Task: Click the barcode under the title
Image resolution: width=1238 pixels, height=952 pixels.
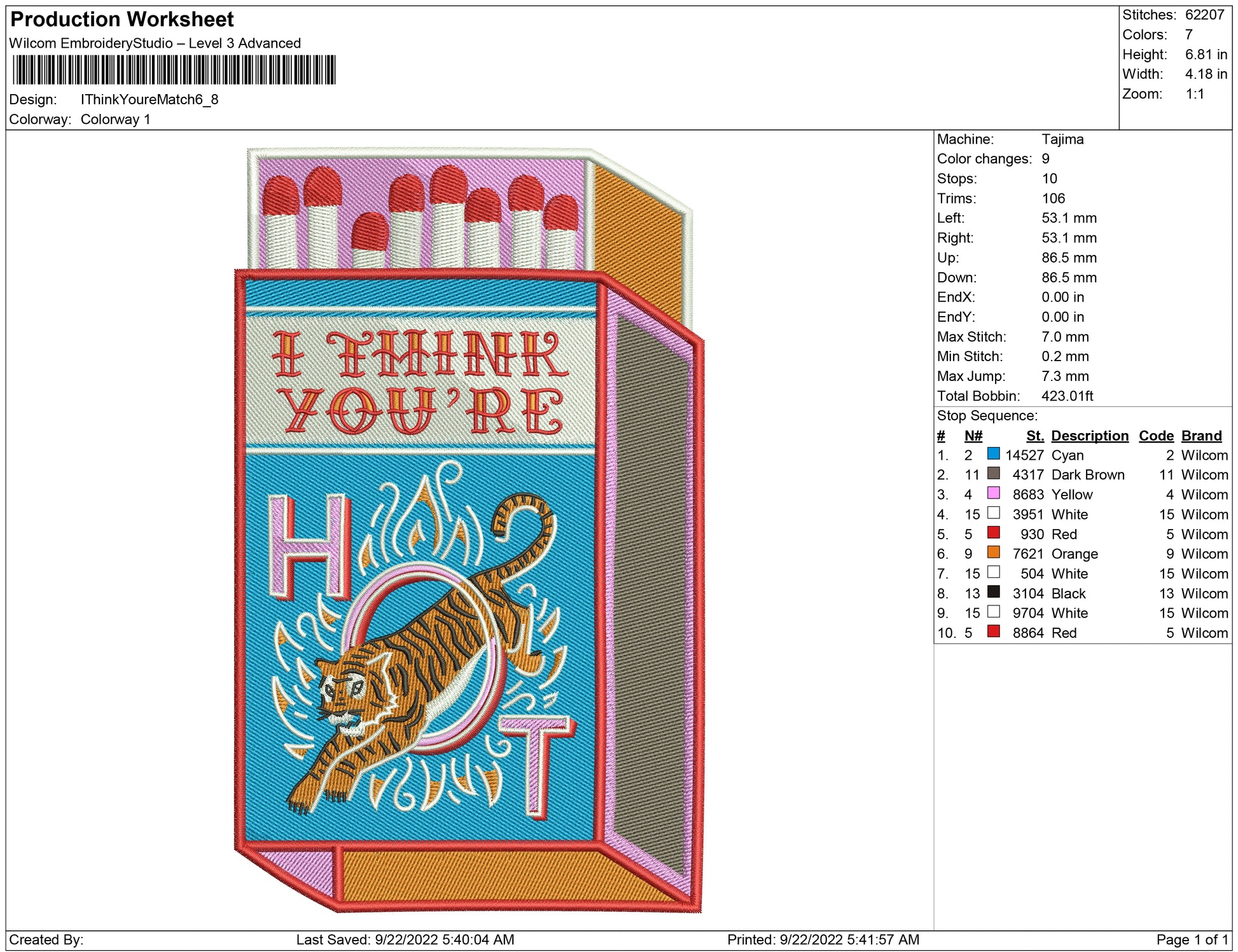Action: pos(174,70)
